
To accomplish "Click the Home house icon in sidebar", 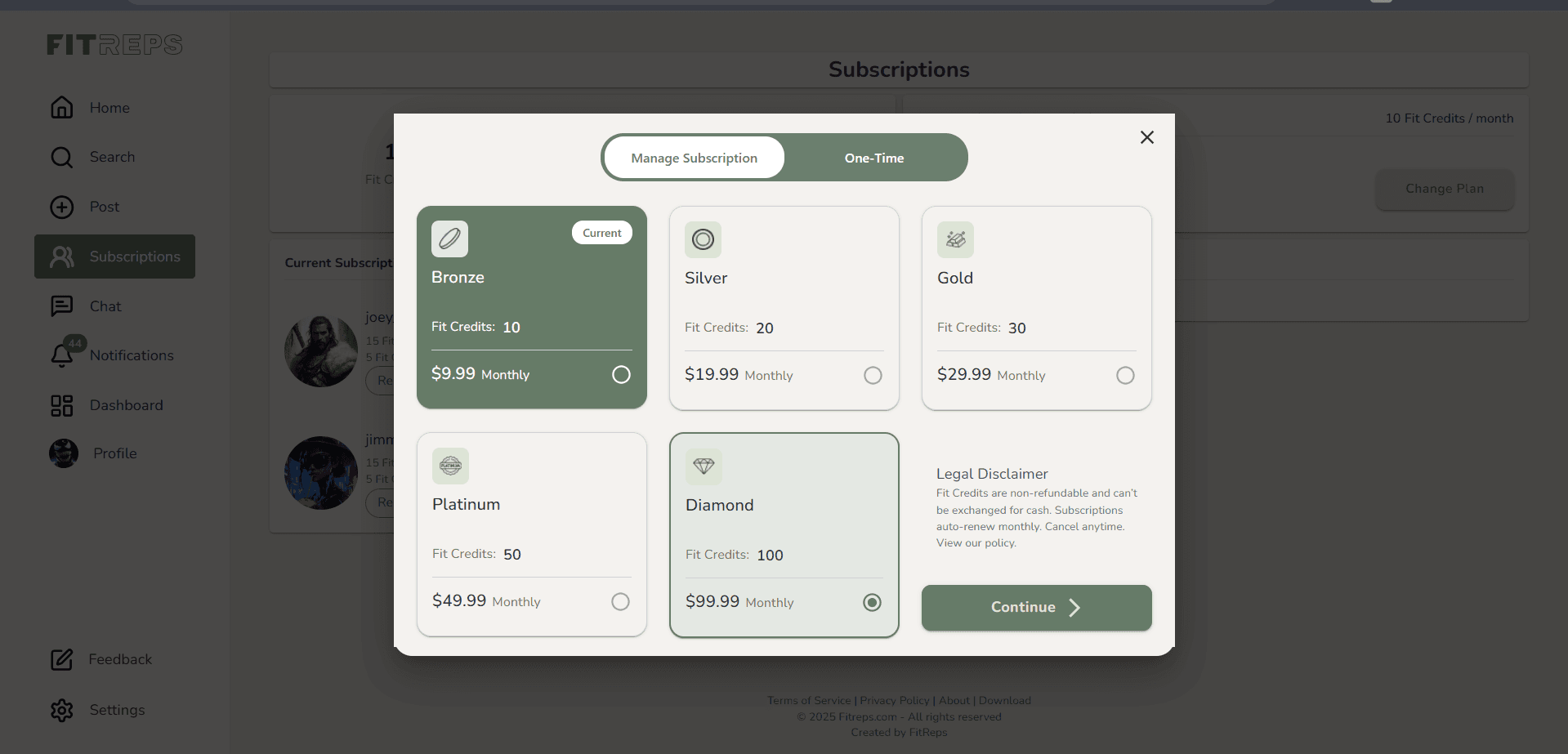I will coord(62,108).
